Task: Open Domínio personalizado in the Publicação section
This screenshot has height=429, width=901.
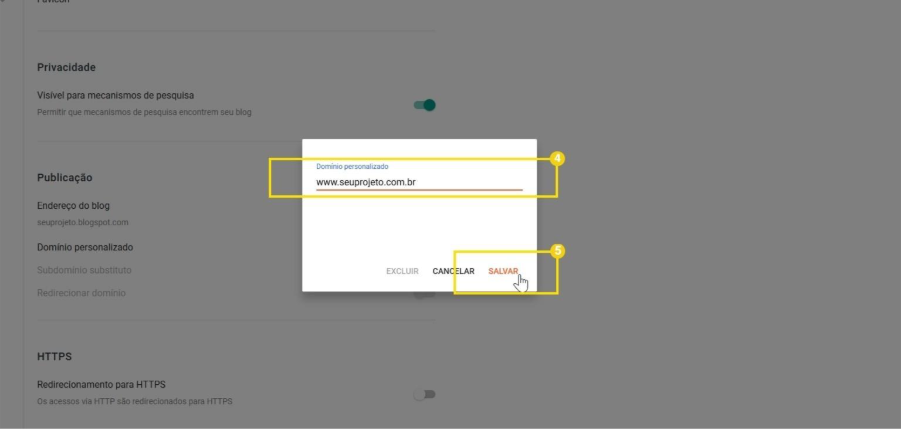Action: tap(85, 246)
